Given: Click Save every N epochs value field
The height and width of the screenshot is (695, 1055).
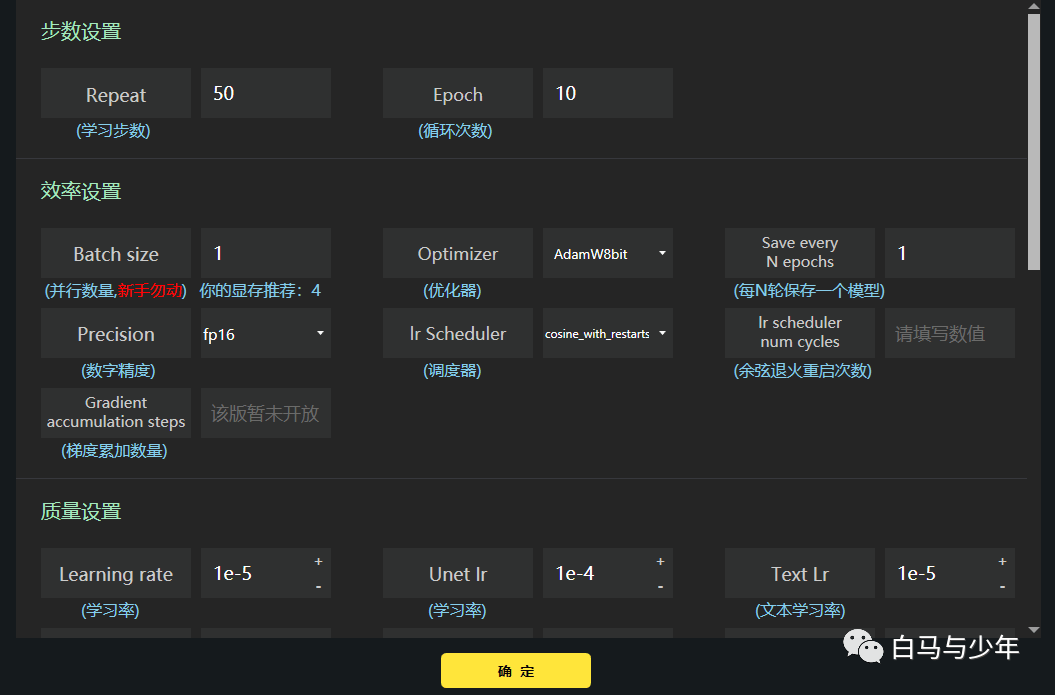Looking at the screenshot, I should pyautogui.click(x=949, y=254).
